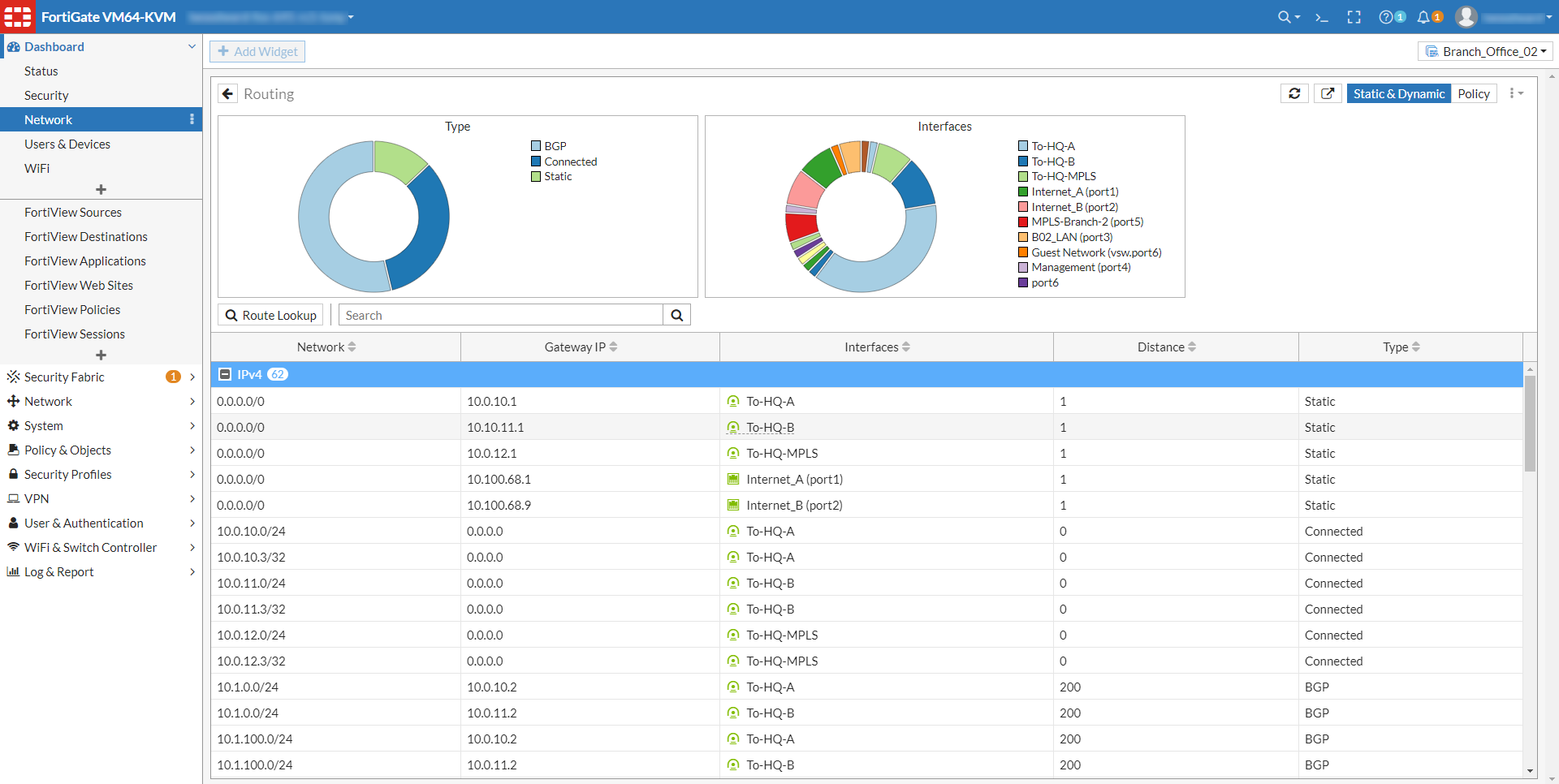Go back using the Routing widget back arrow
This screenshot has width=1559, height=784.
click(x=228, y=93)
